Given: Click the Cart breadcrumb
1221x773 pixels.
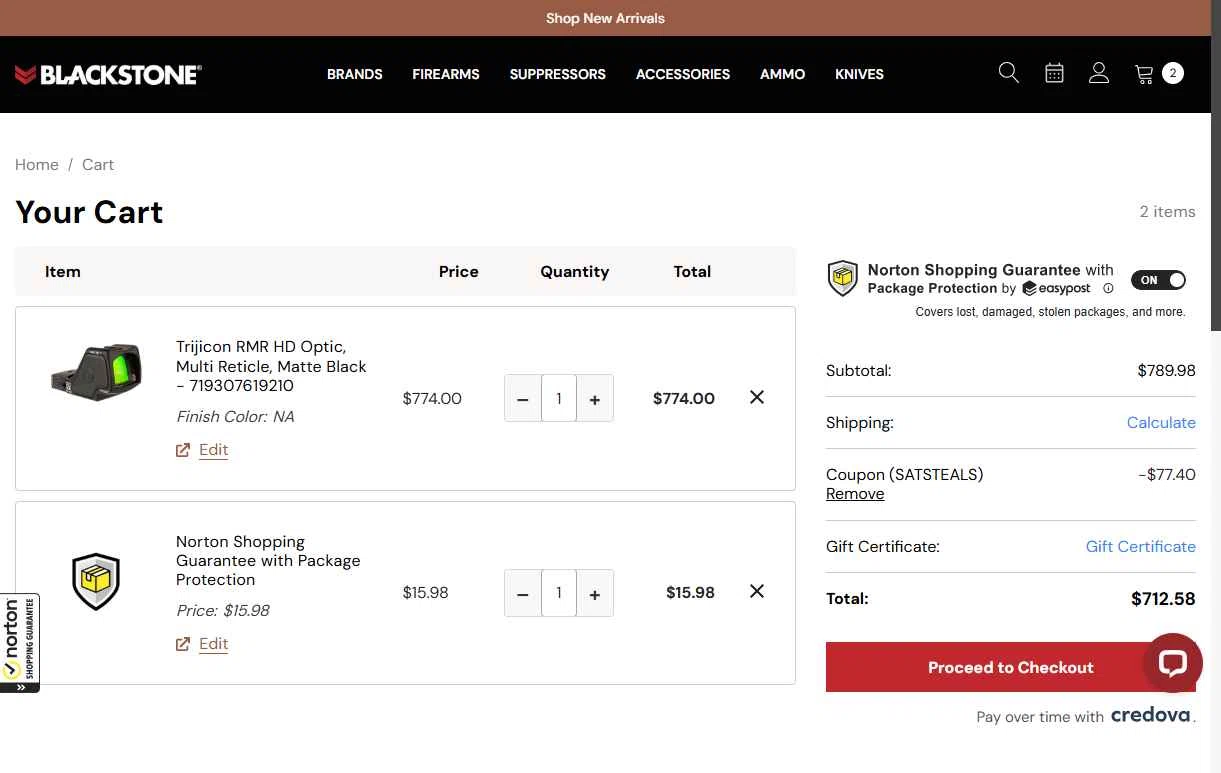Looking at the screenshot, I should click(98, 164).
